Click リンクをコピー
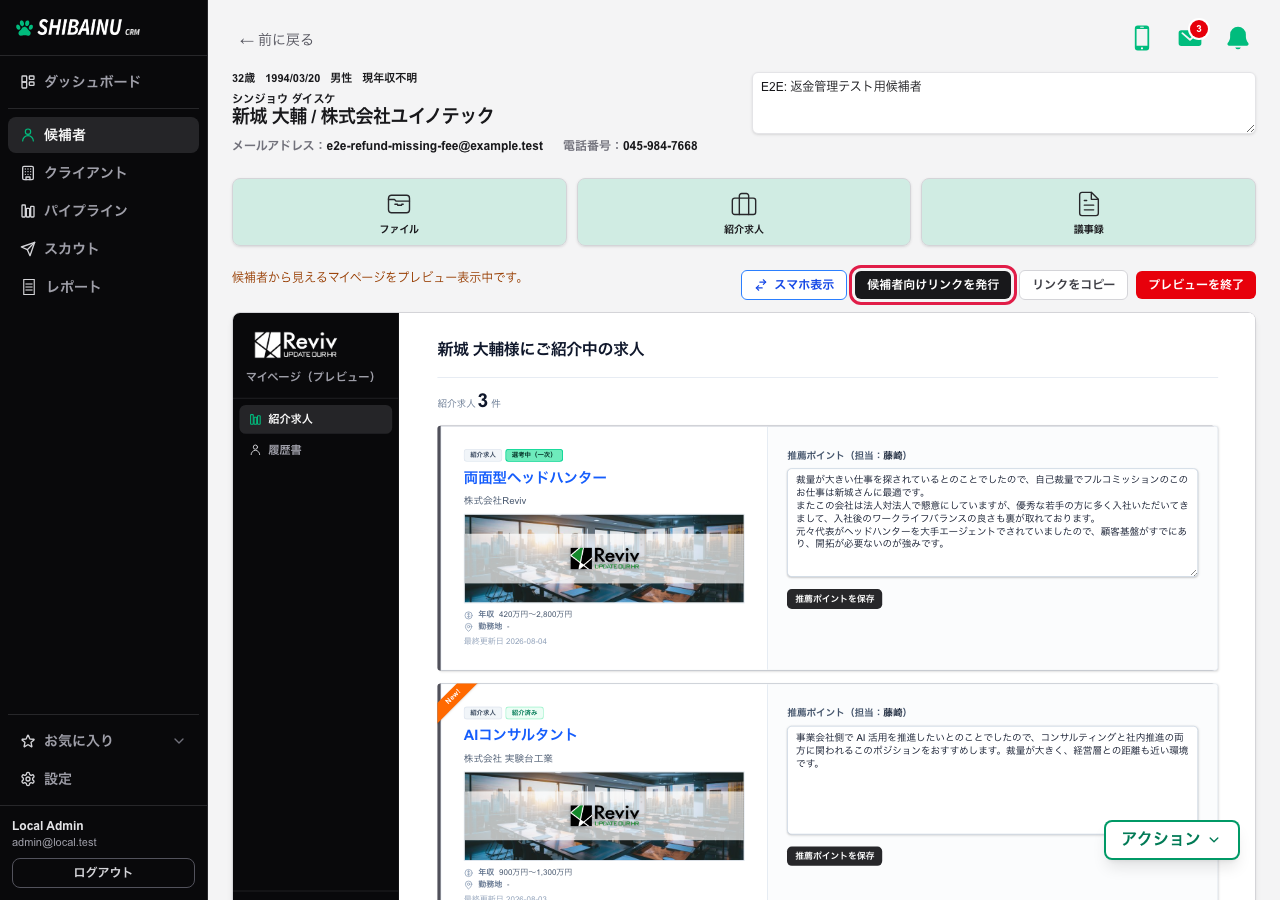Screen dimensions: 1280x900 (x=1074, y=285)
